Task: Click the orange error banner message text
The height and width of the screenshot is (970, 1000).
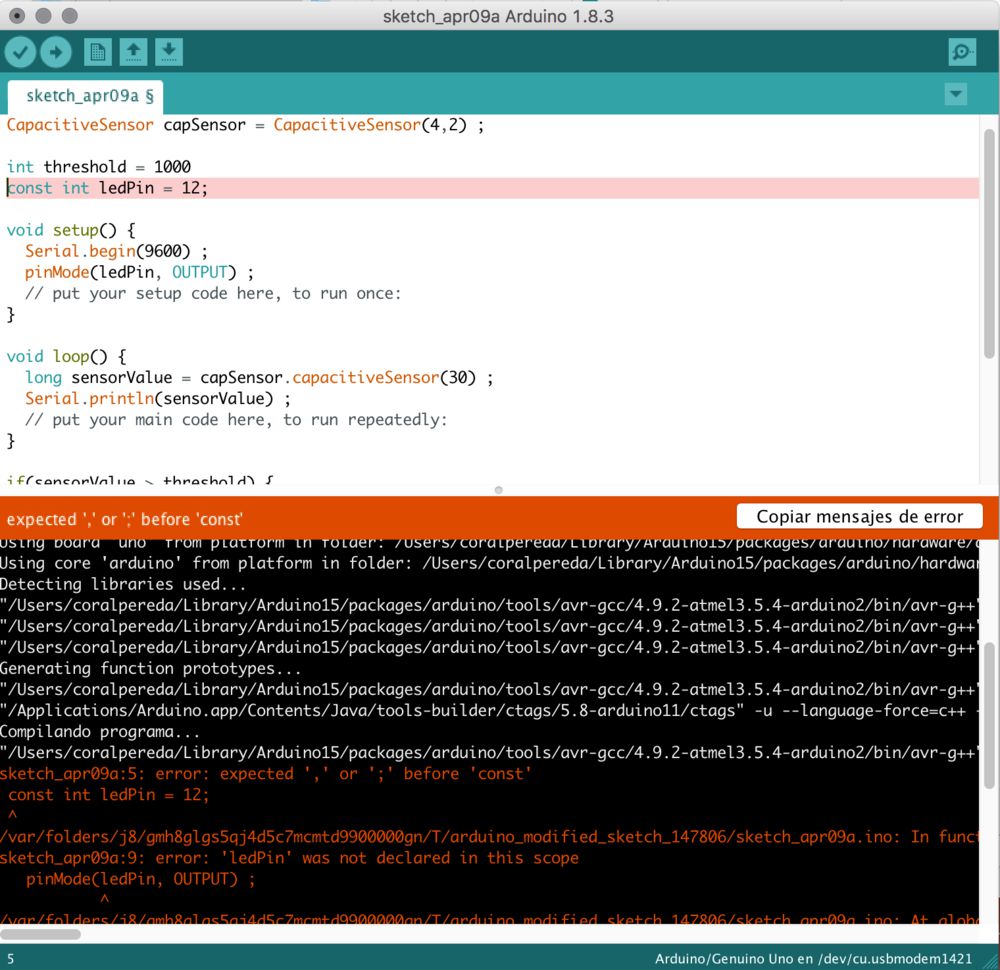Action: tap(124, 519)
